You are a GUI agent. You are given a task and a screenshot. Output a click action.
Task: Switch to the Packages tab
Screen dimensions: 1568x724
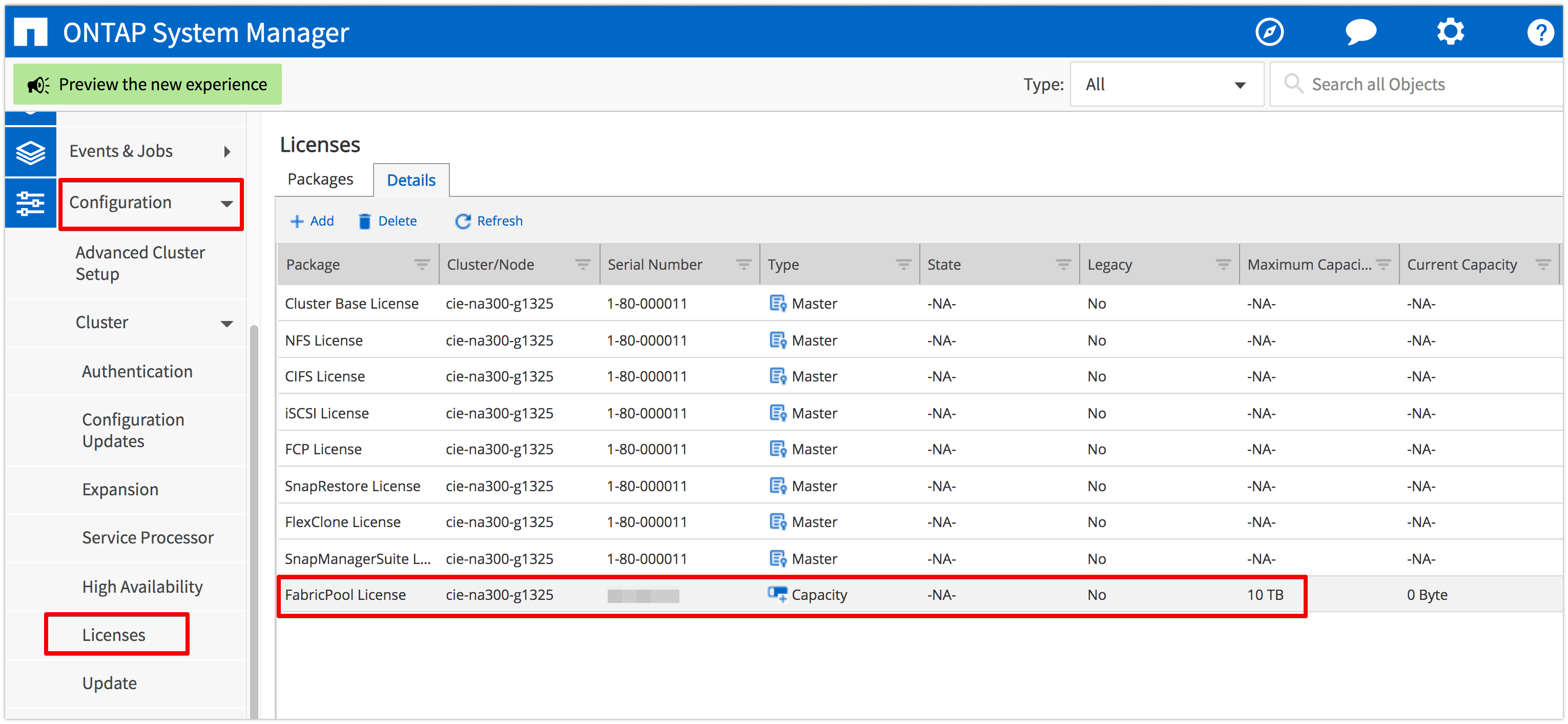(x=320, y=179)
